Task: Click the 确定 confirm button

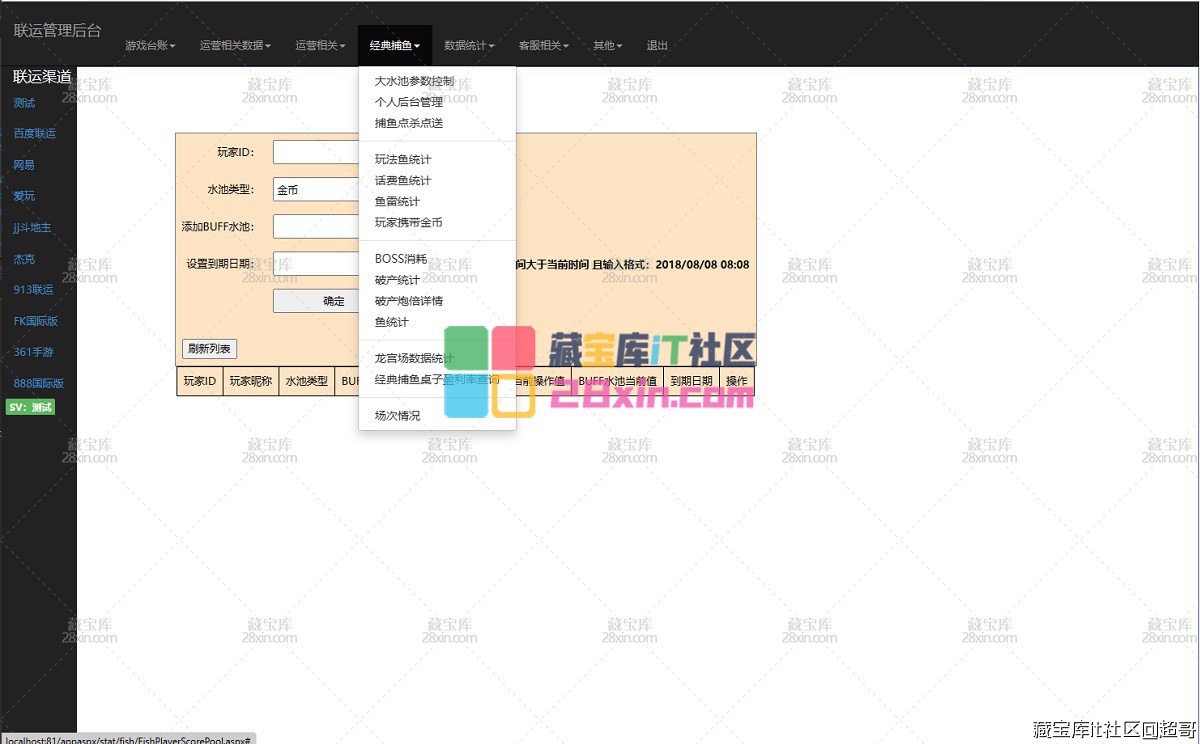Action: [x=316, y=301]
